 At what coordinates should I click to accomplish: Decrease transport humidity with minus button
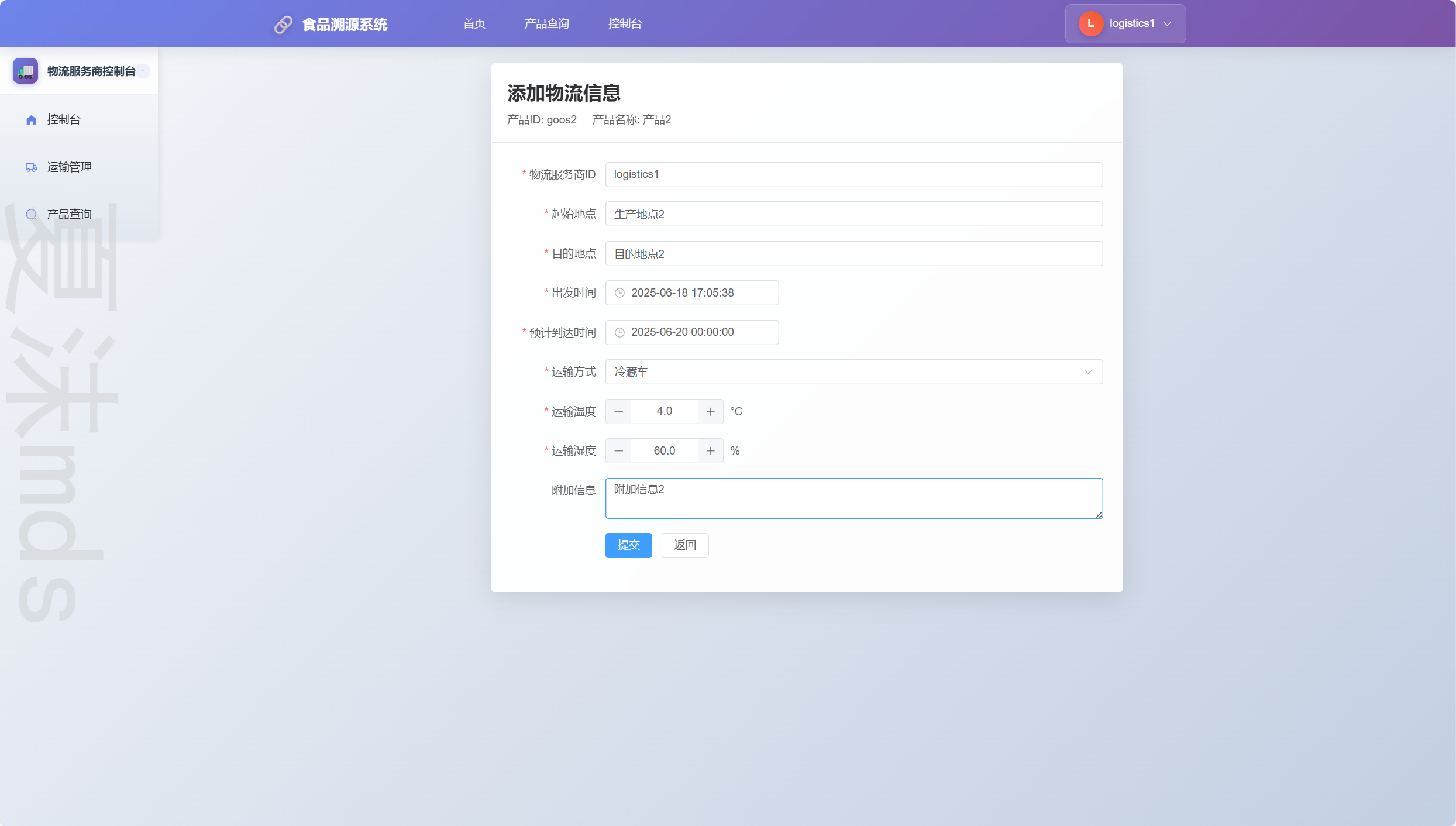pyautogui.click(x=618, y=451)
